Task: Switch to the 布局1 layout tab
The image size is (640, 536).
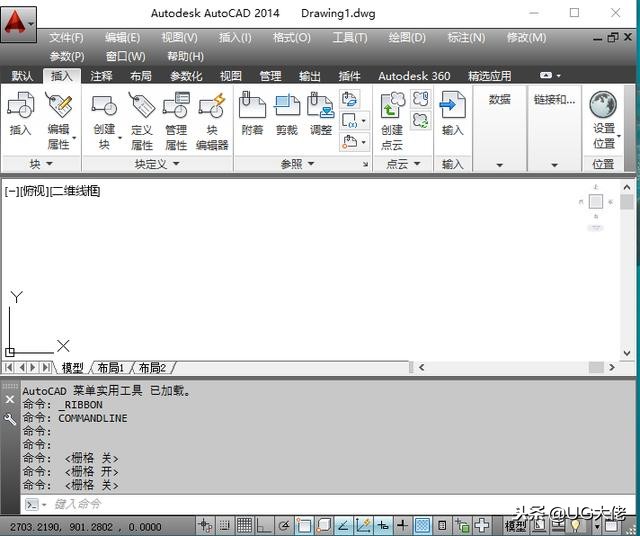Action: [110, 368]
